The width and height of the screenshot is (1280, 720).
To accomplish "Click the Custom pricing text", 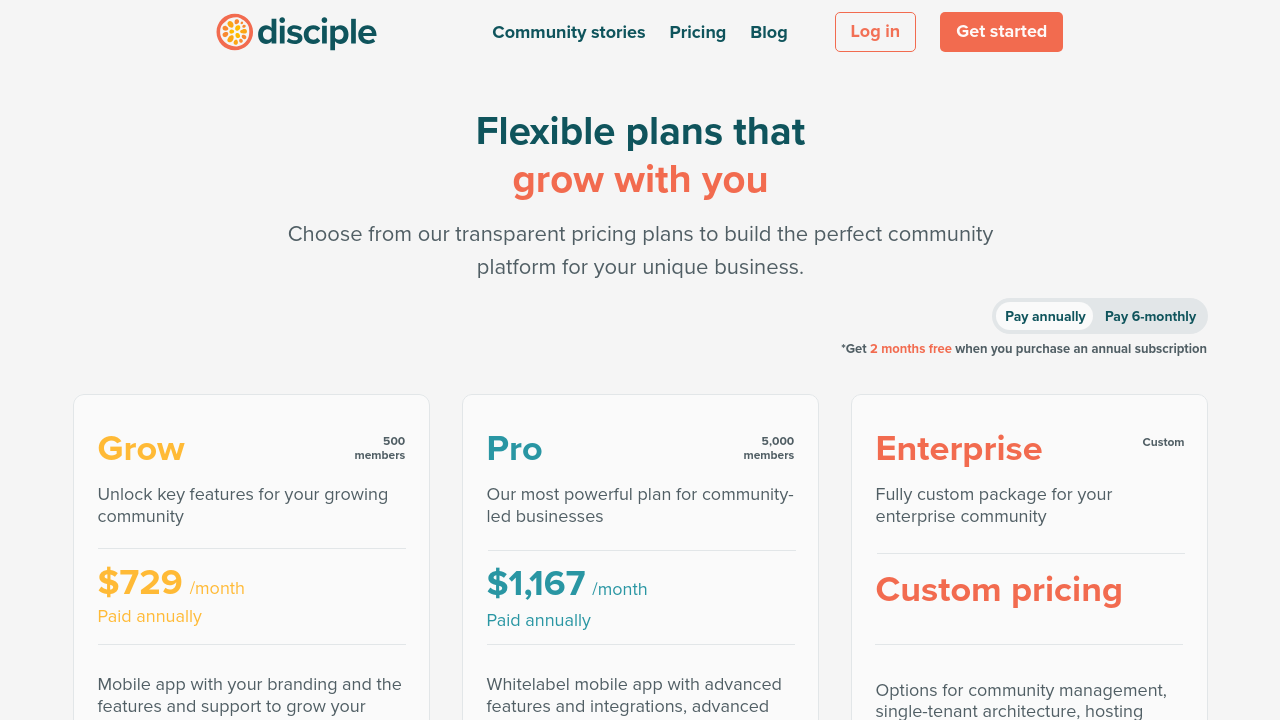I will click(998, 589).
